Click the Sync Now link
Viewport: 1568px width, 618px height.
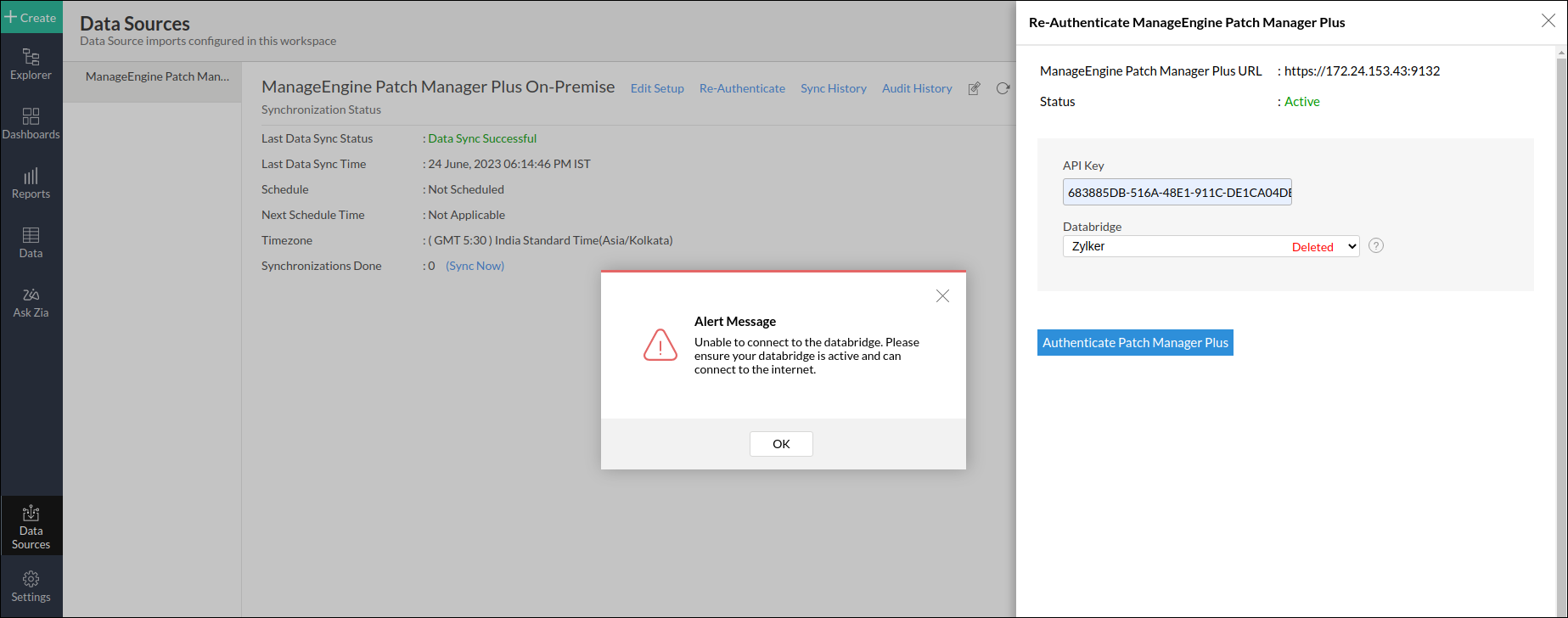pyautogui.click(x=475, y=266)
